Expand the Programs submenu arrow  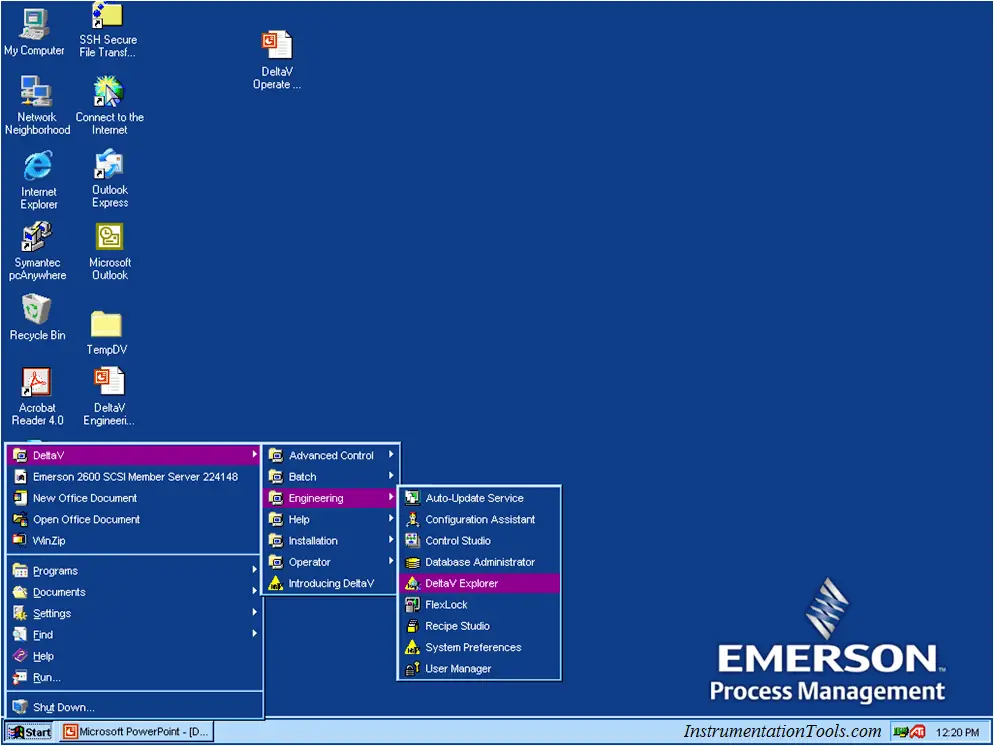point(254,570)
